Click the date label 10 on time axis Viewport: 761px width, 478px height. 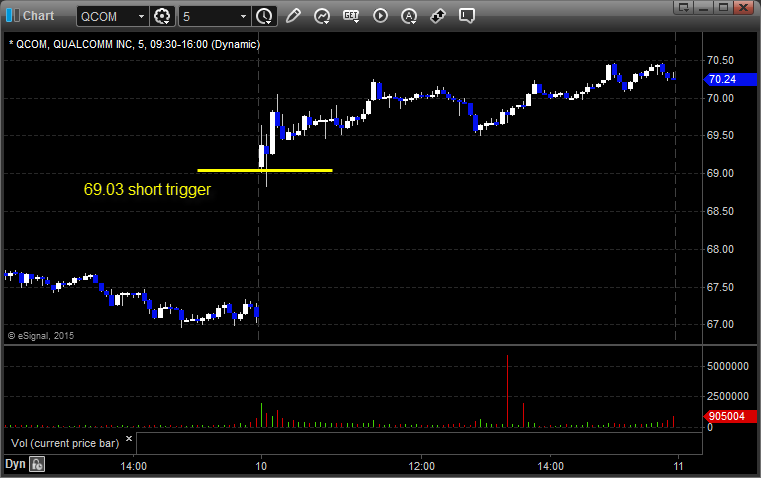[x=261, y=466]
